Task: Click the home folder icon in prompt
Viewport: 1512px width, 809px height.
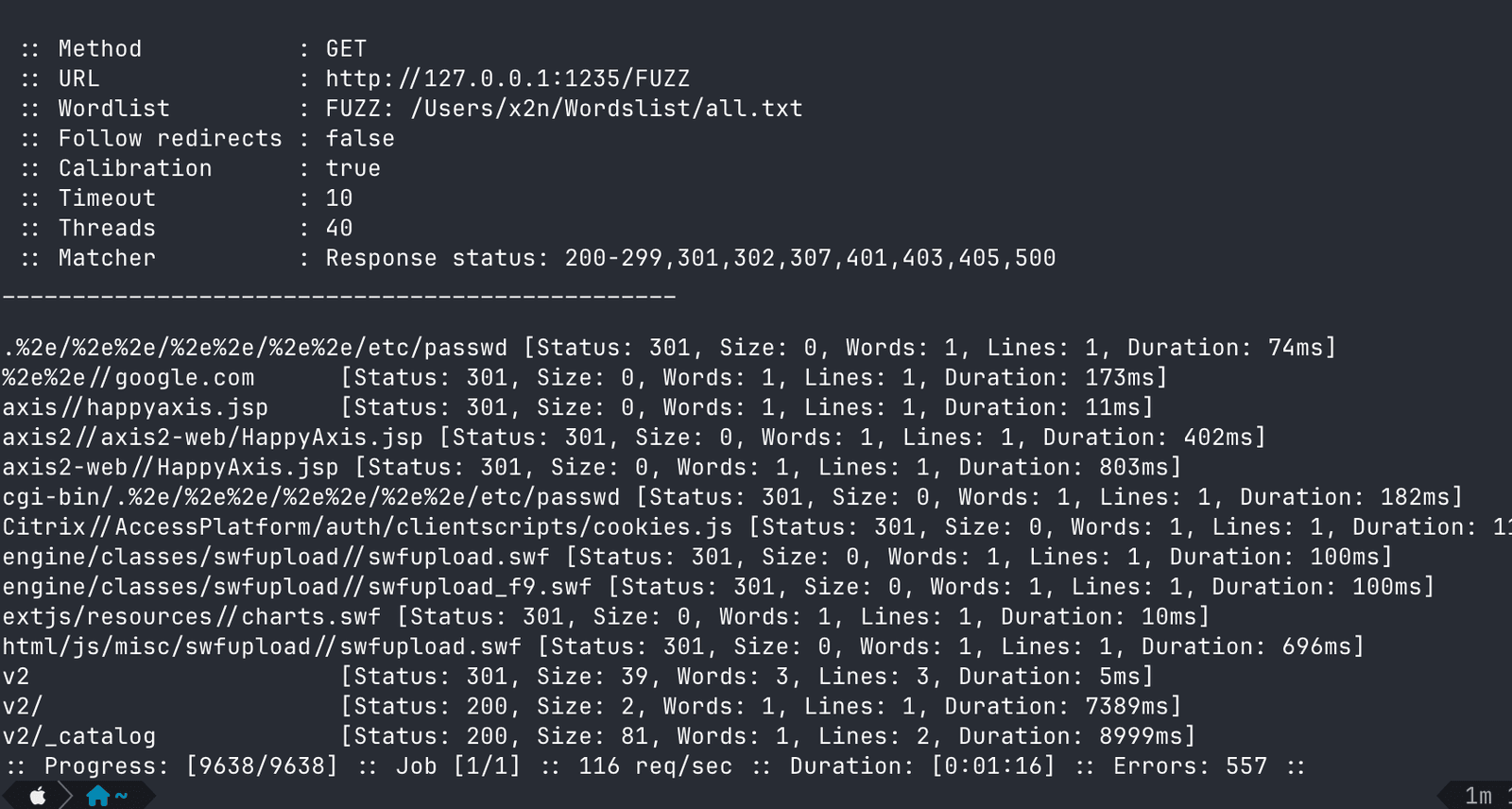Action: tap(98, 796)
